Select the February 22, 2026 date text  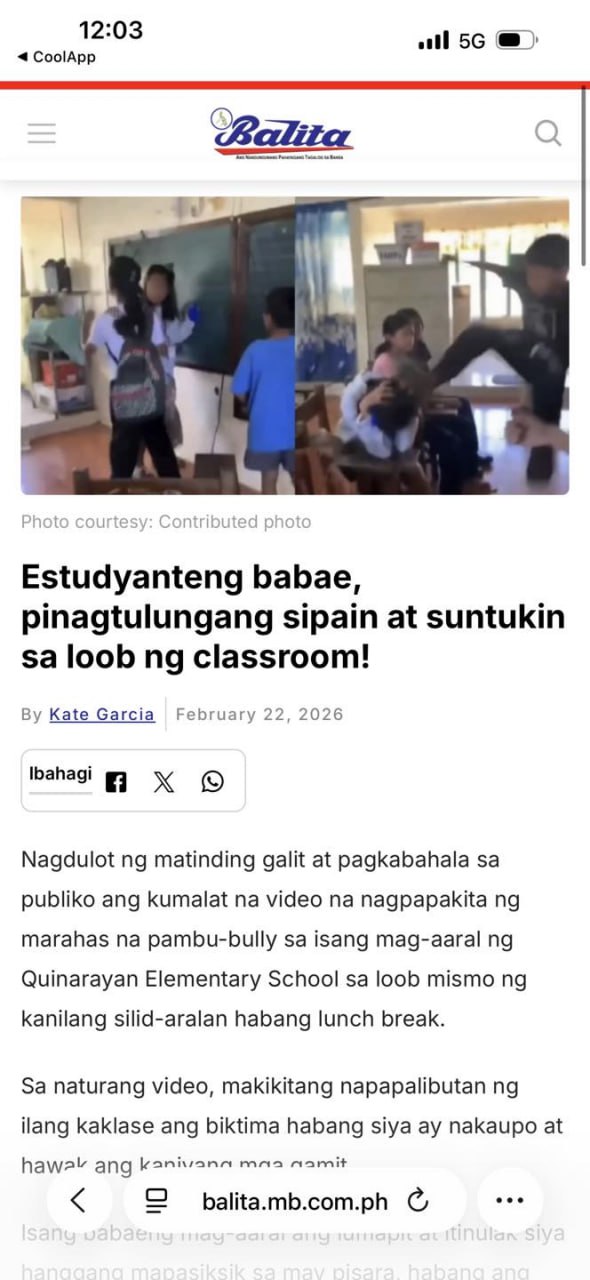coord(259,714)
